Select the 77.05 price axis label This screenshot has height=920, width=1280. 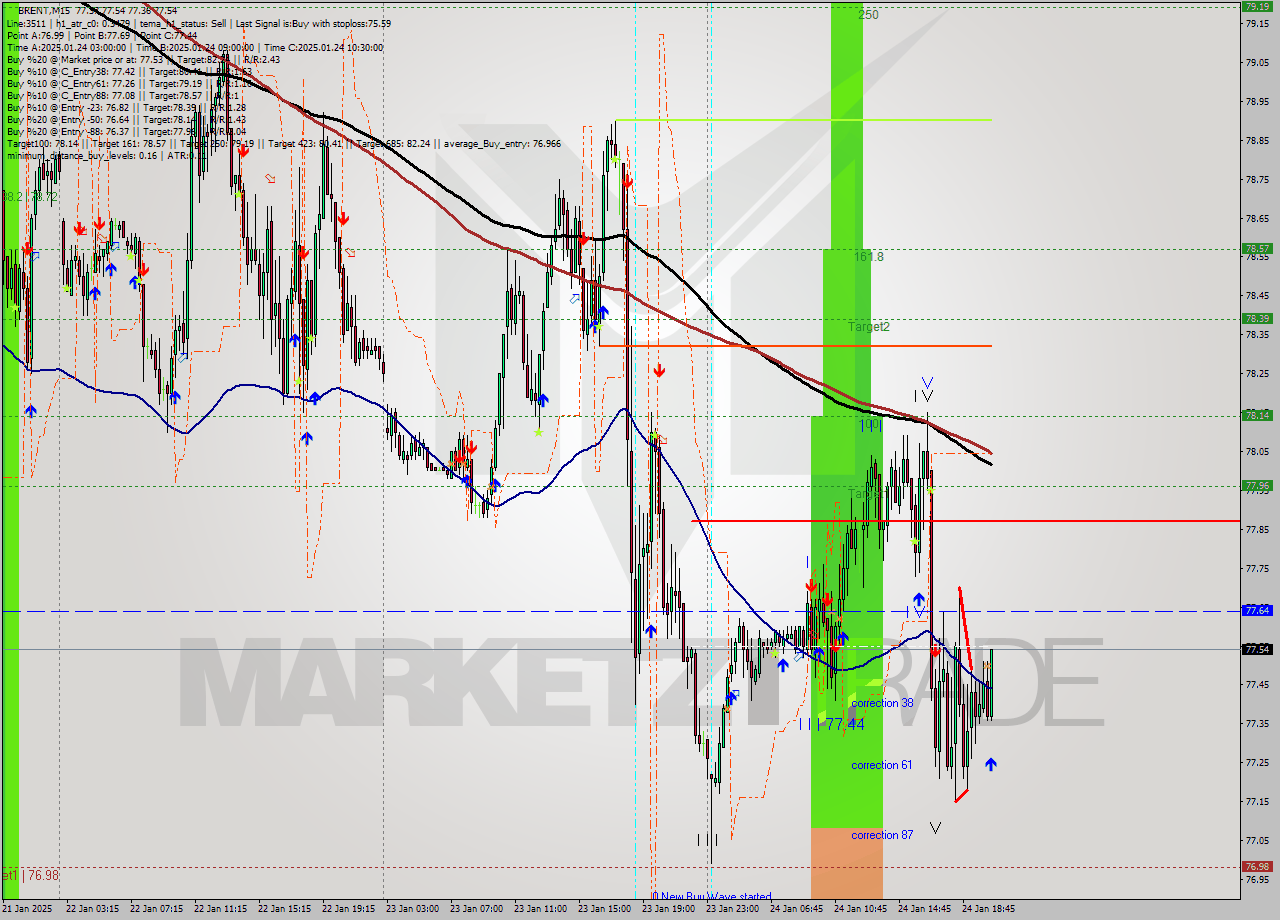tap(1257, 840)
